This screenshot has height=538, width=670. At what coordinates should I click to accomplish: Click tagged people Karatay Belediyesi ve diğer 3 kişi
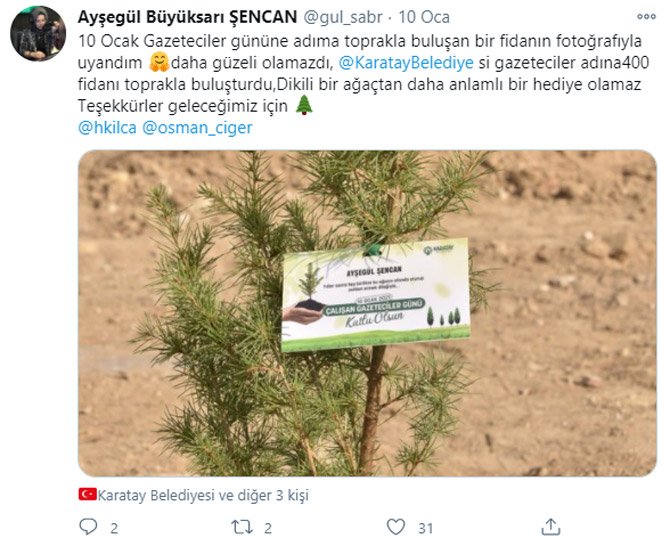tap(203, 495)
